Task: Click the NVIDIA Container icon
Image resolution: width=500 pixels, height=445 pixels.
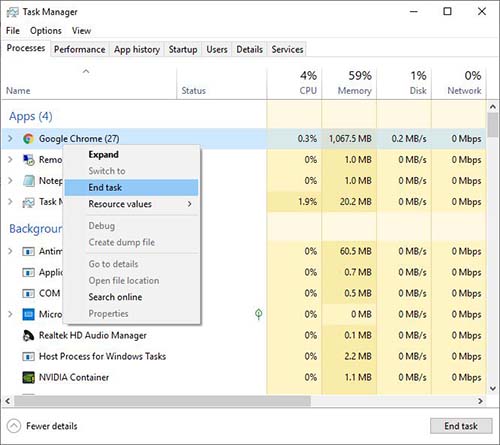Action: coord(28,377)
